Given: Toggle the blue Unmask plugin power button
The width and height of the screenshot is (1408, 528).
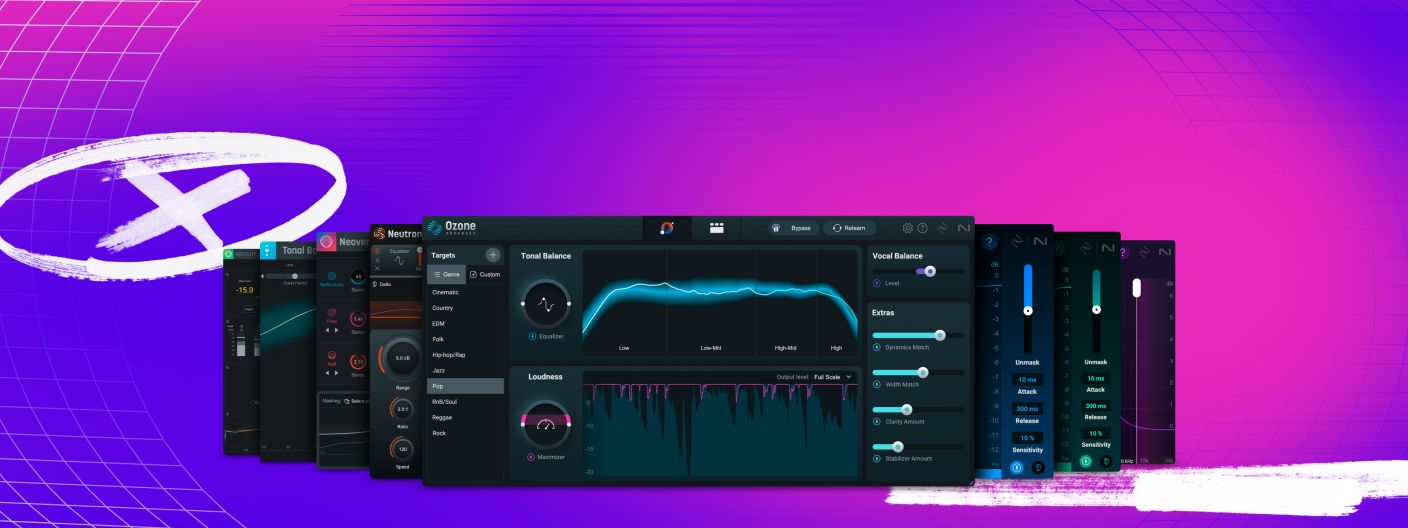Looking at the screenshot, I should 1017,466.
